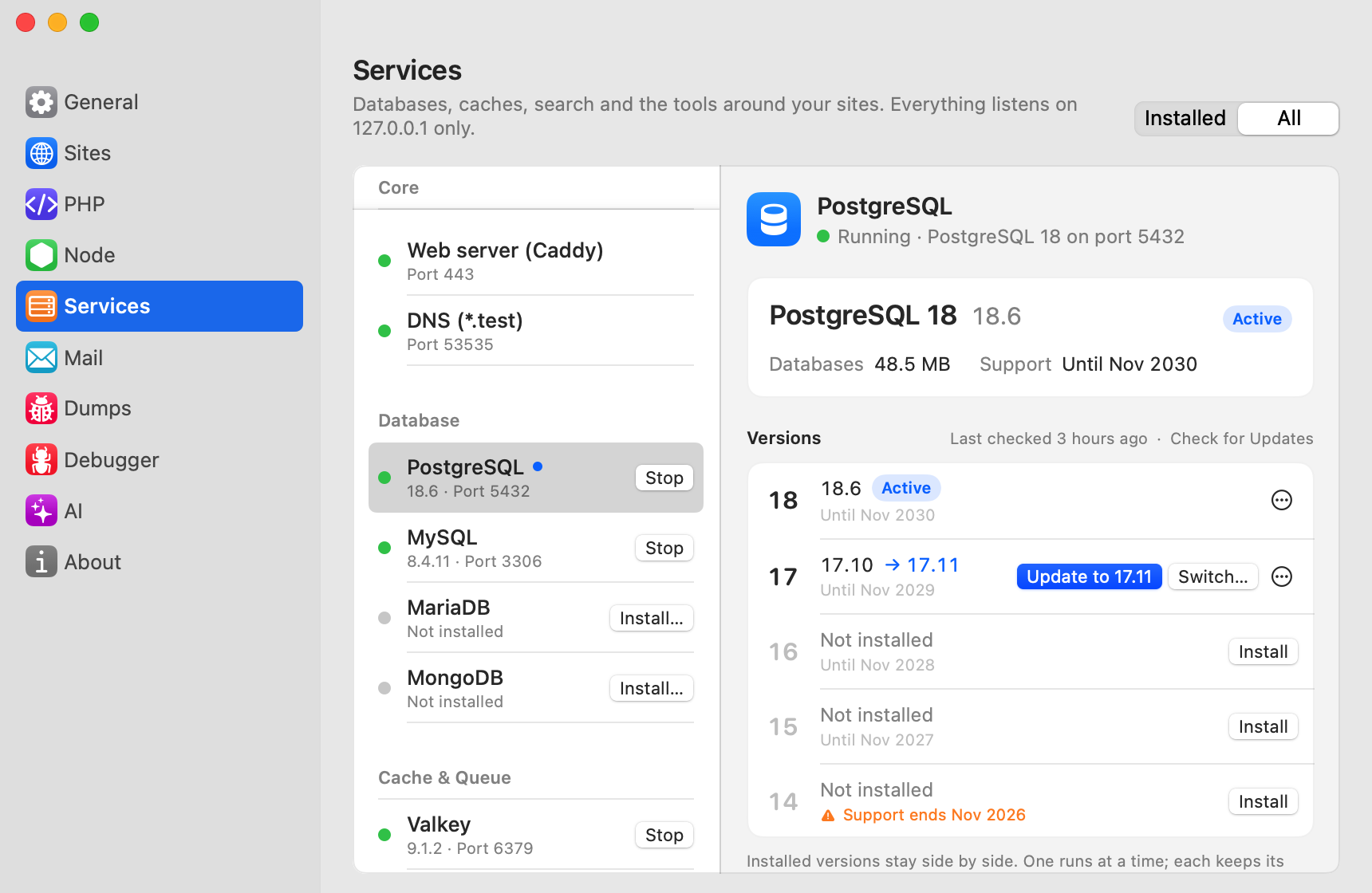Image resolution: width=1372 pixels, height=893 pixels.
Task: Switch to the Installed filter
Action: pyautogui.click(x=1185, y=118)
